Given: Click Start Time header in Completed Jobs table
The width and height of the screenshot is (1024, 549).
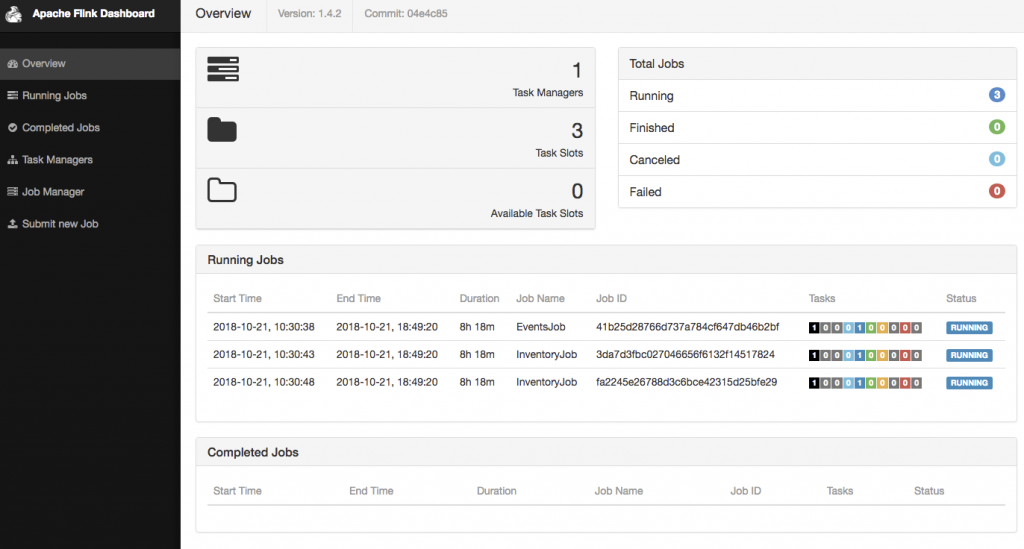Looking at the screenshot, I should click(237, 491).
